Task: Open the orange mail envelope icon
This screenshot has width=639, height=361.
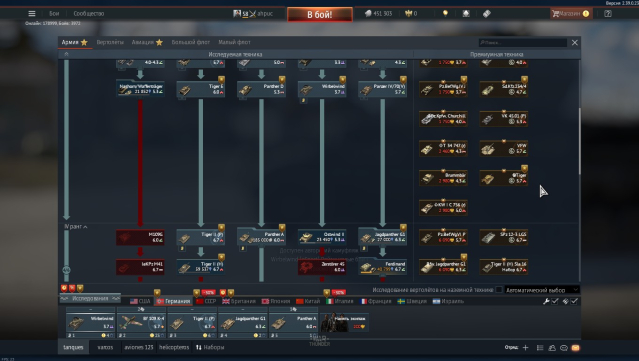Action: pos(575,348)
